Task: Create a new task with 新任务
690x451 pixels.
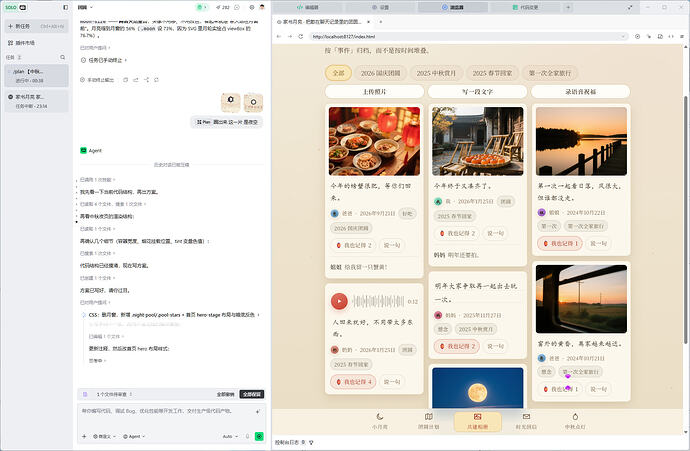Action: 37,26
